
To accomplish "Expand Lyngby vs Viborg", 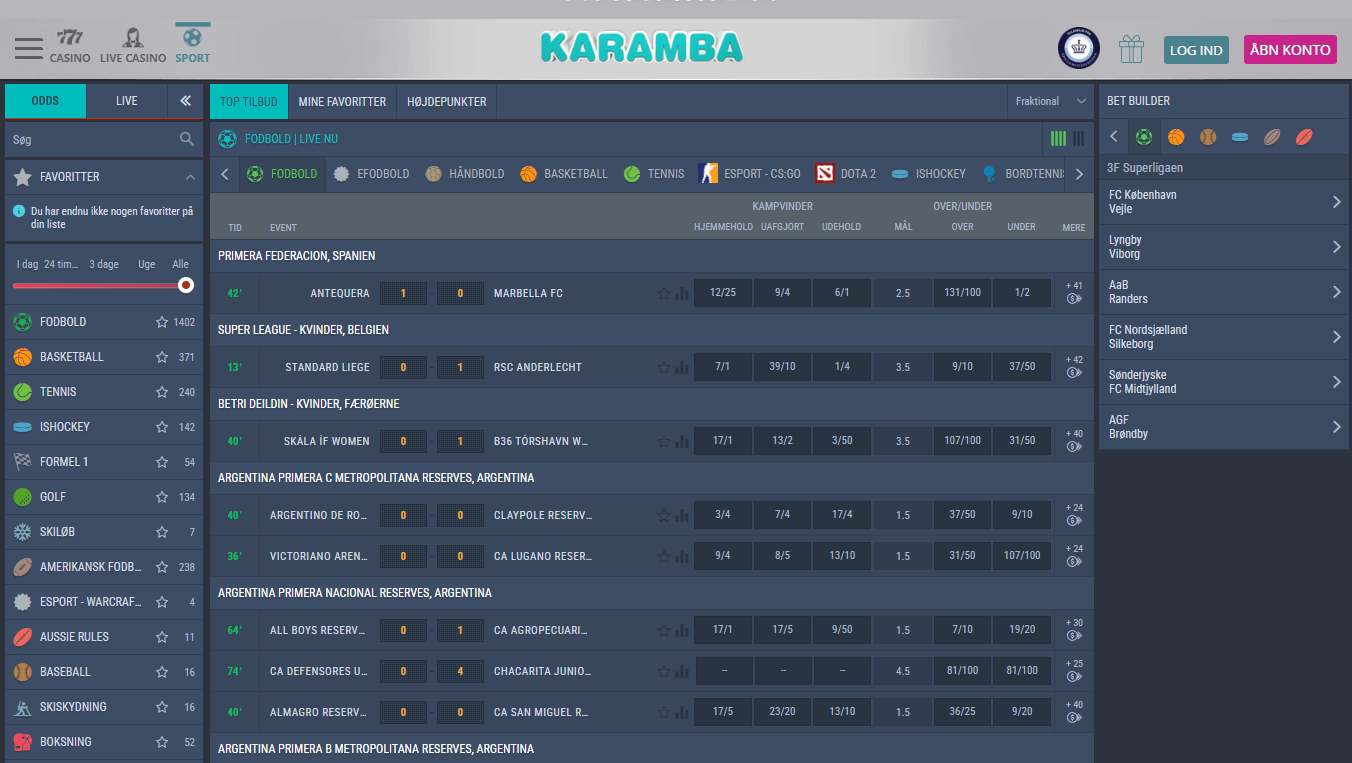I will click(x=1224, y=247).
